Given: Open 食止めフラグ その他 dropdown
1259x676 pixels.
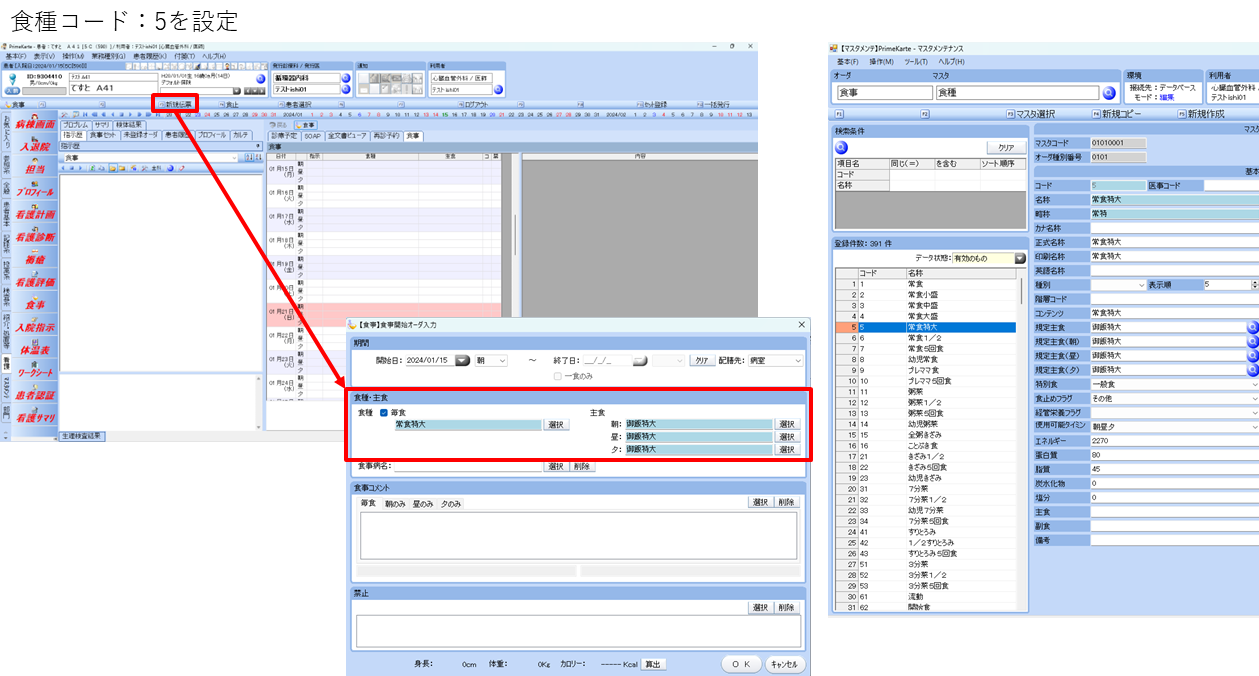Looking at the screenshot, I should coord(1174,397).
